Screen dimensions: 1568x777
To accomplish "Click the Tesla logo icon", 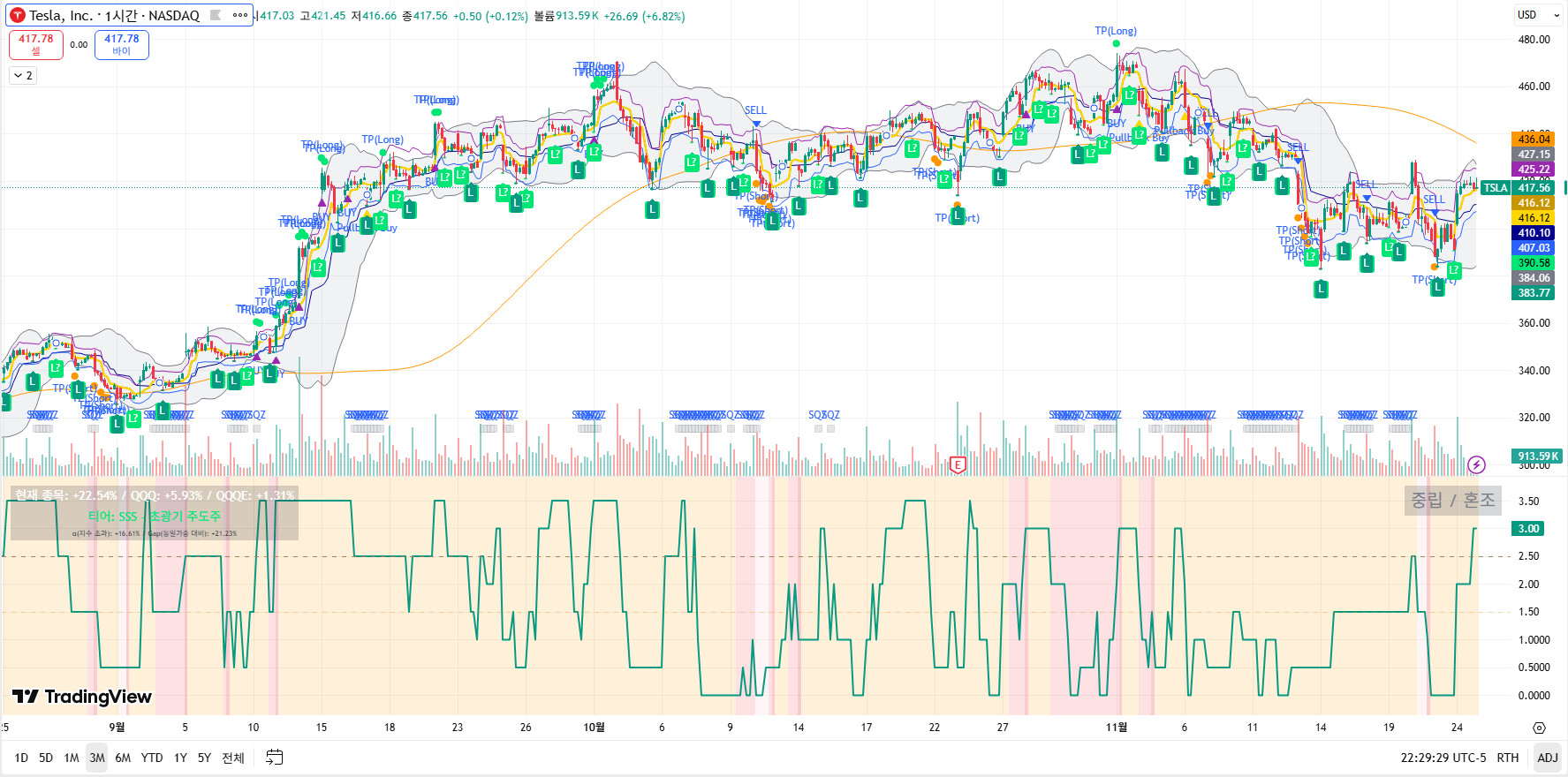I will click(17, 16).
